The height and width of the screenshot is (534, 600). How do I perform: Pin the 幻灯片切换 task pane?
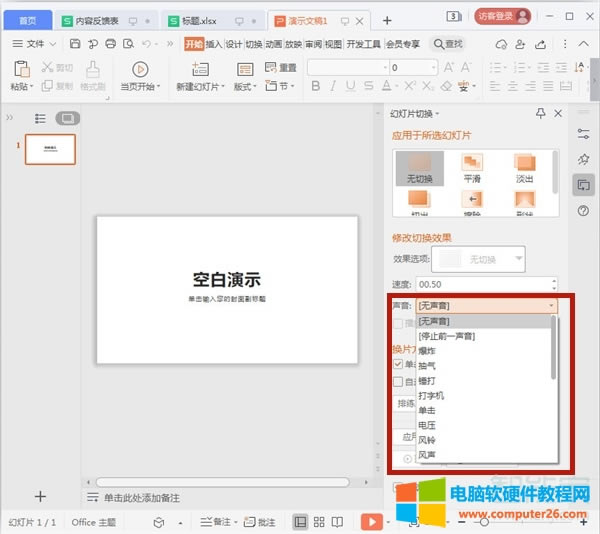click(x=541, y=114)
